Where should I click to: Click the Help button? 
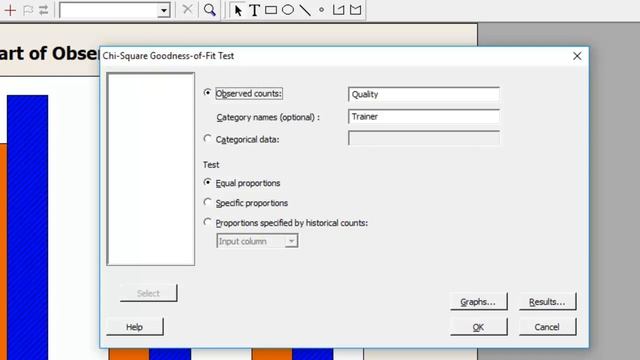135,327
